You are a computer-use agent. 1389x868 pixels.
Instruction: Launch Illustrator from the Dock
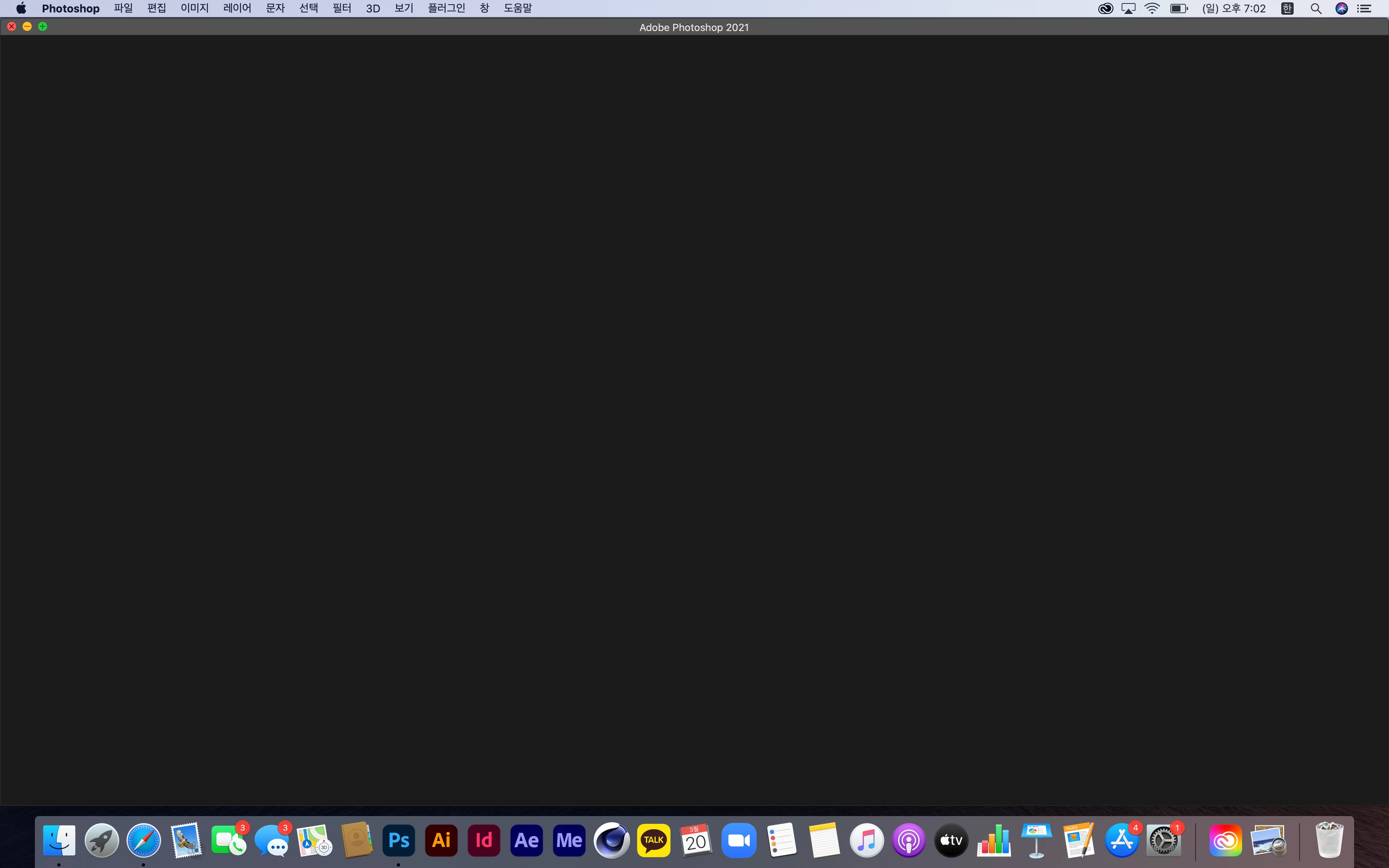coord(441,840)
